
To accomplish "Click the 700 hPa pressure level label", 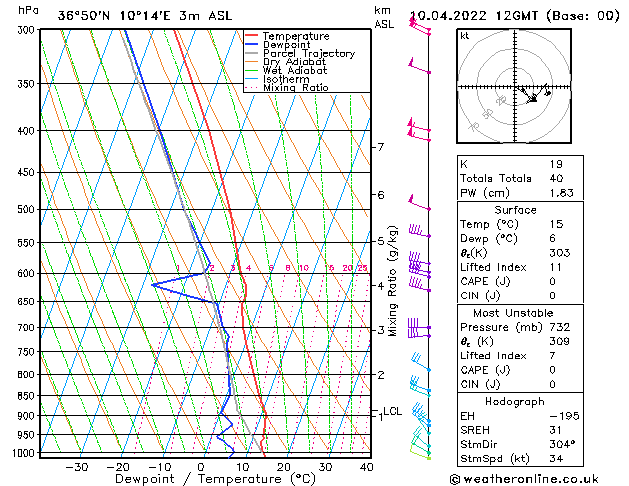I will coord(28,328).
